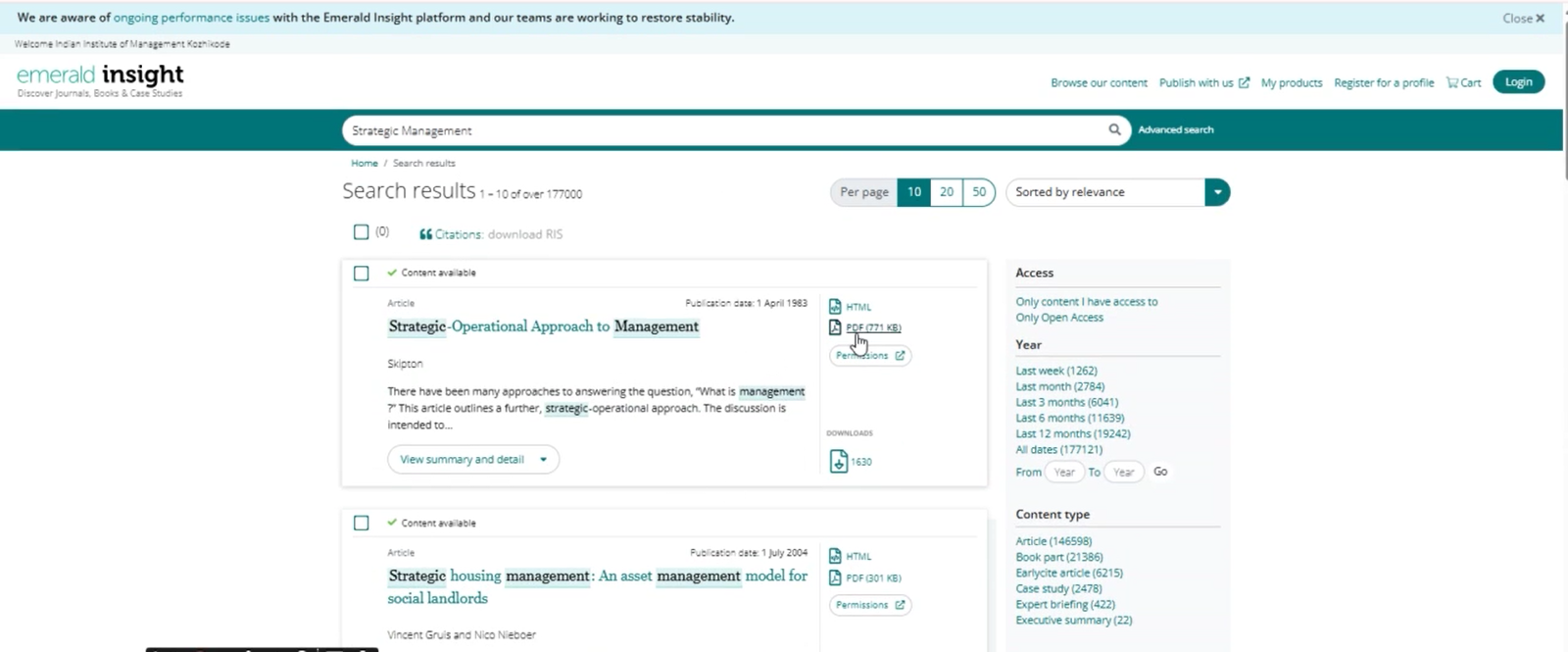The image size is (1568, 652).
Task: Click Citations download RIS quote icon
Action: pos(425,234)
